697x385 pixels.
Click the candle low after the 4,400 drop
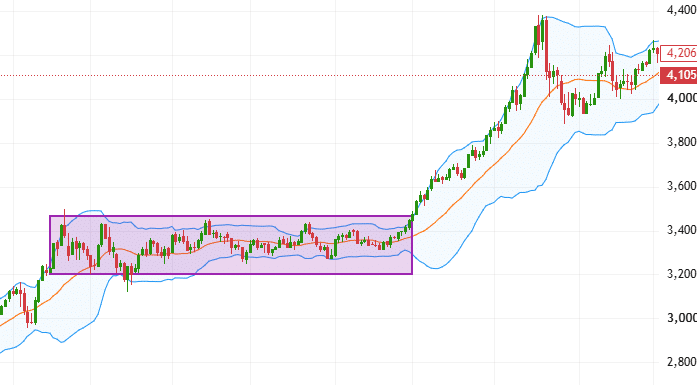565,116
